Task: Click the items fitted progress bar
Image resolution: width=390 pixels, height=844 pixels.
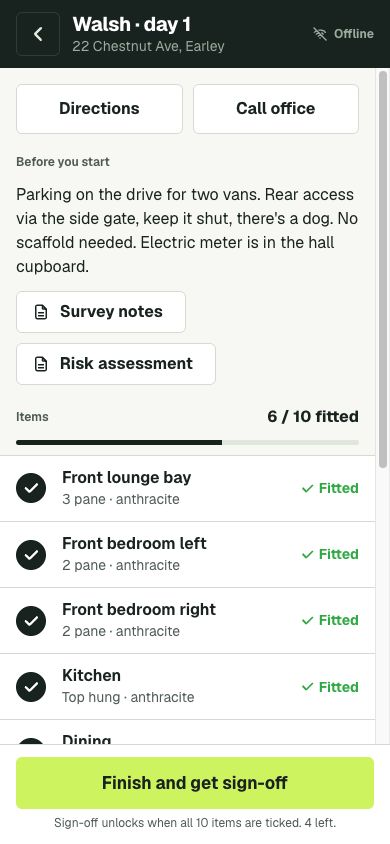Action: [187, 442]
